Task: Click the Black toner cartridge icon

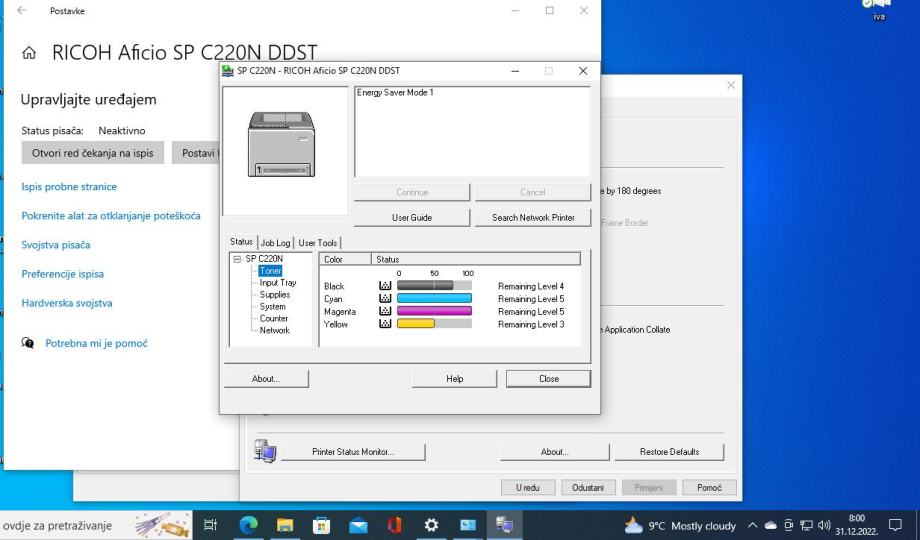Action: click(x=383, y=286)
